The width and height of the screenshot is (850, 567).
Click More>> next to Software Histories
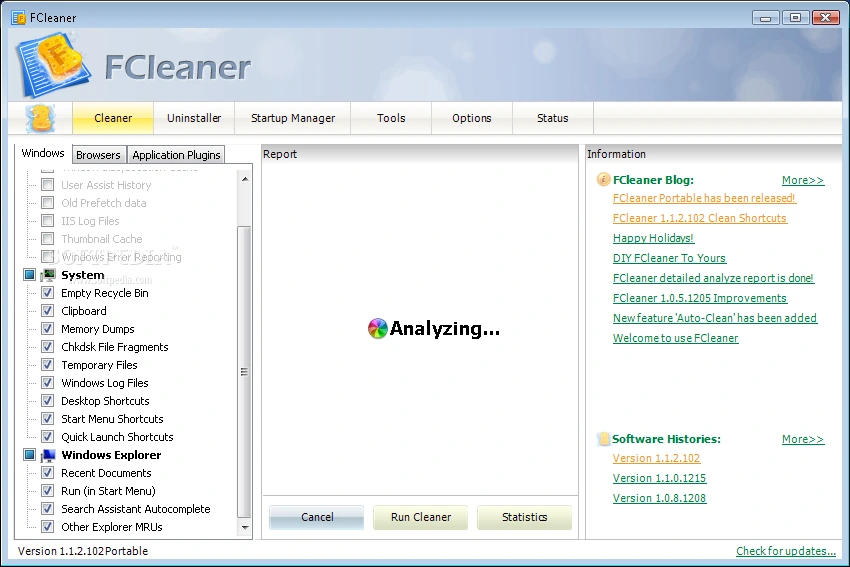[x=803, y=439]
